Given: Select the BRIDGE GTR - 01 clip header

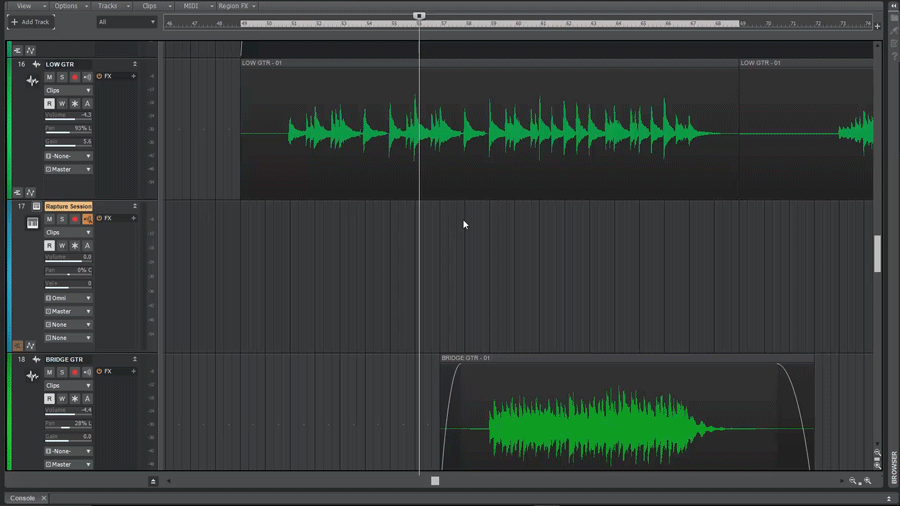Looking at the screenshot, I should (627, 358).
